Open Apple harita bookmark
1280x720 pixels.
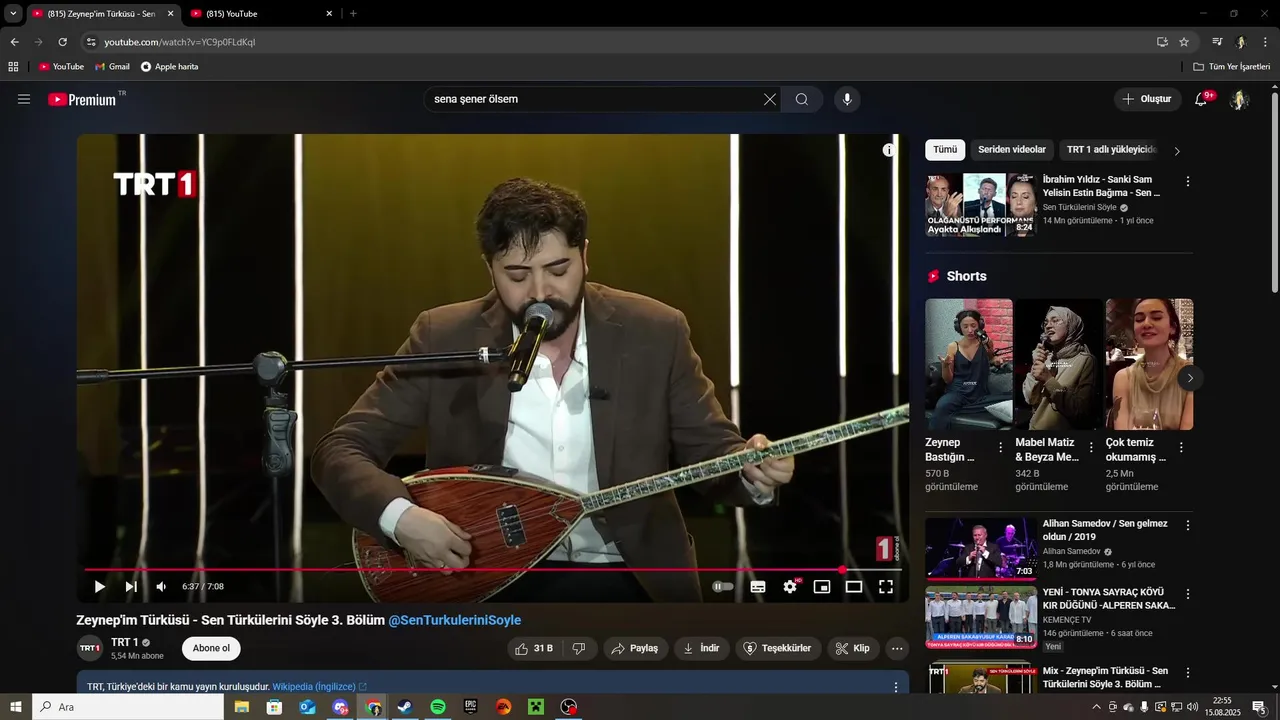[169, 67]
